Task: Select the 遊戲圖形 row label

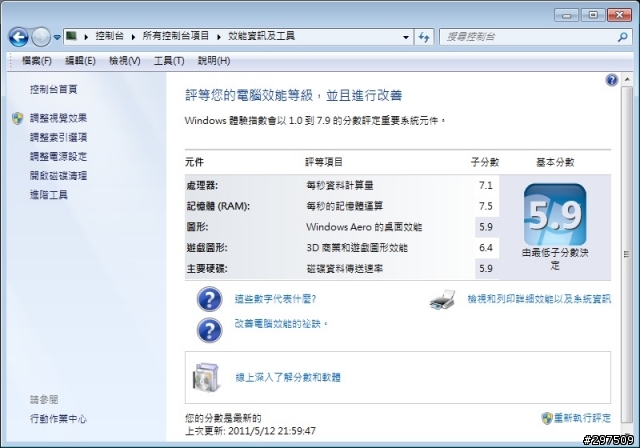Action: tap(207, 248)
